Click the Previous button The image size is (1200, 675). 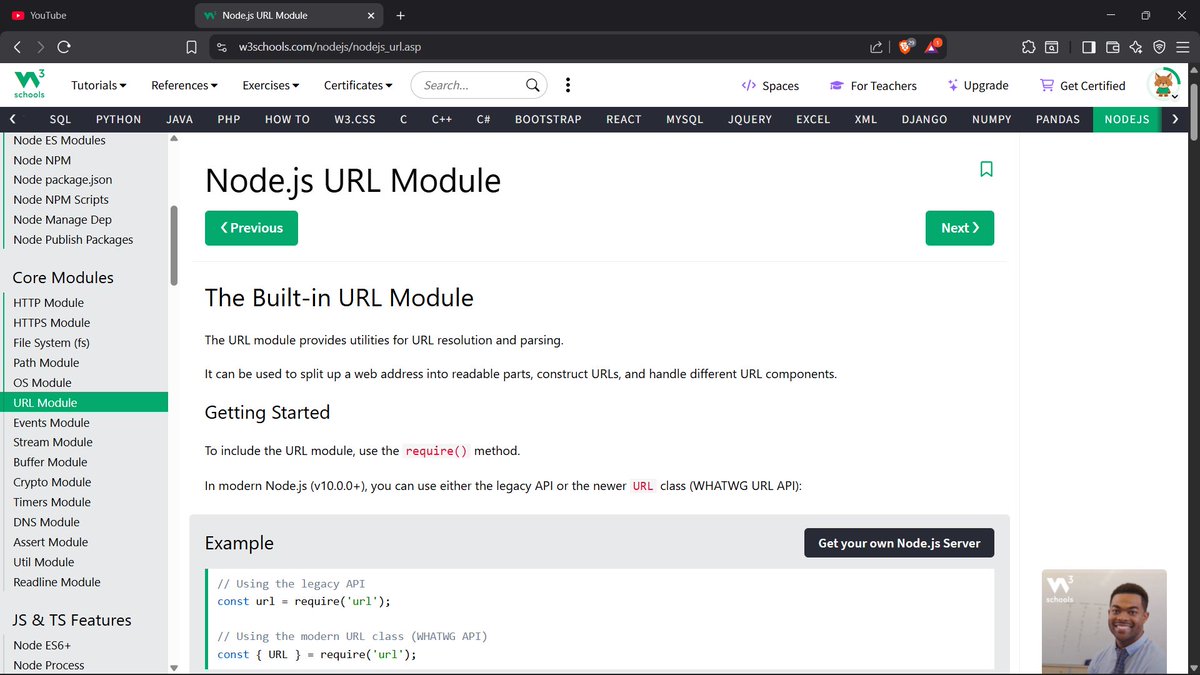point(251,228)
